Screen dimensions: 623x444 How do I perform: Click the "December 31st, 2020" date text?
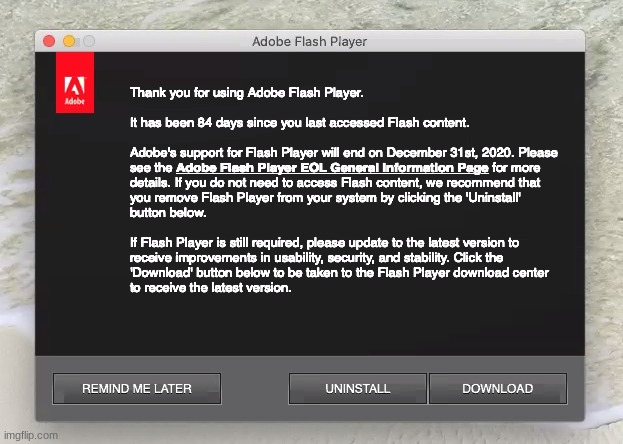coord(446,153)
